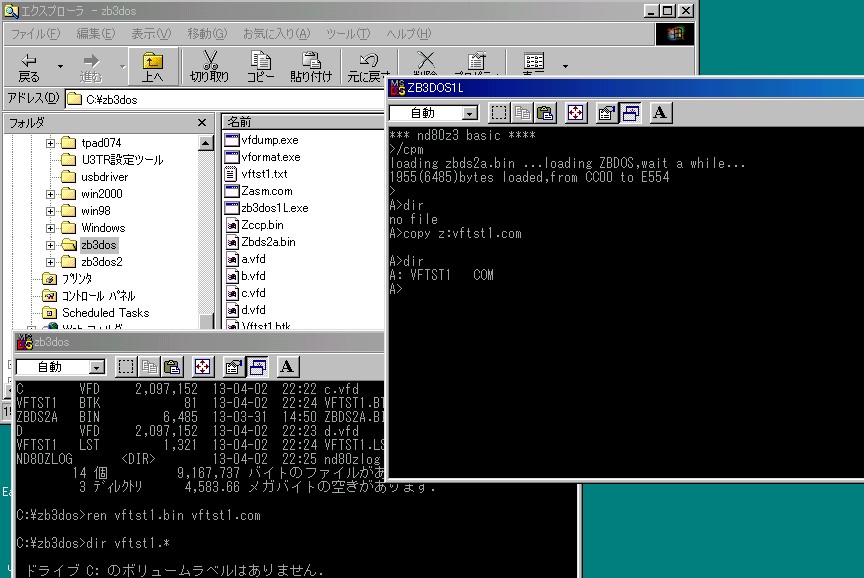
Task: Open Properties from the zb3dos toolbar
Action: 234,367
